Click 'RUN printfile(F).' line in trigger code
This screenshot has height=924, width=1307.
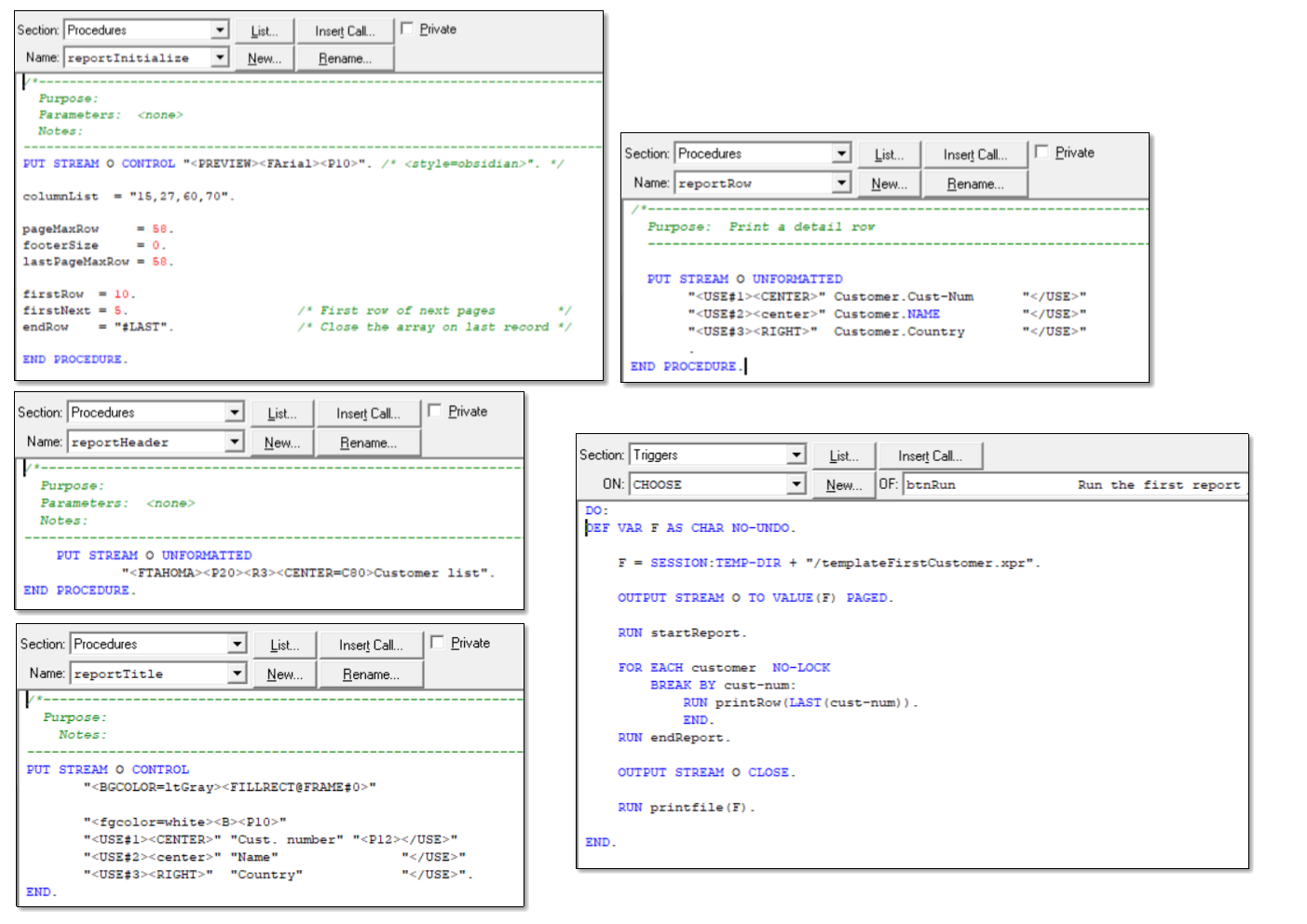tap(687, 808)
